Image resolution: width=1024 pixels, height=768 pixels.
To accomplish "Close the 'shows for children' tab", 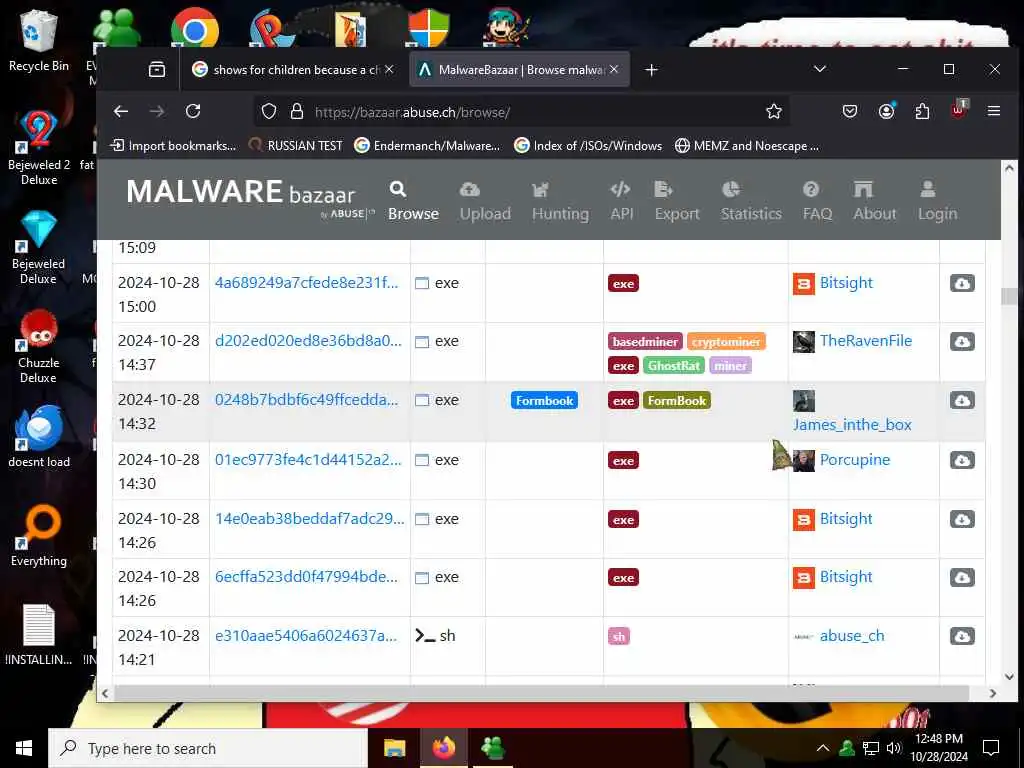I will pos(389,69).
